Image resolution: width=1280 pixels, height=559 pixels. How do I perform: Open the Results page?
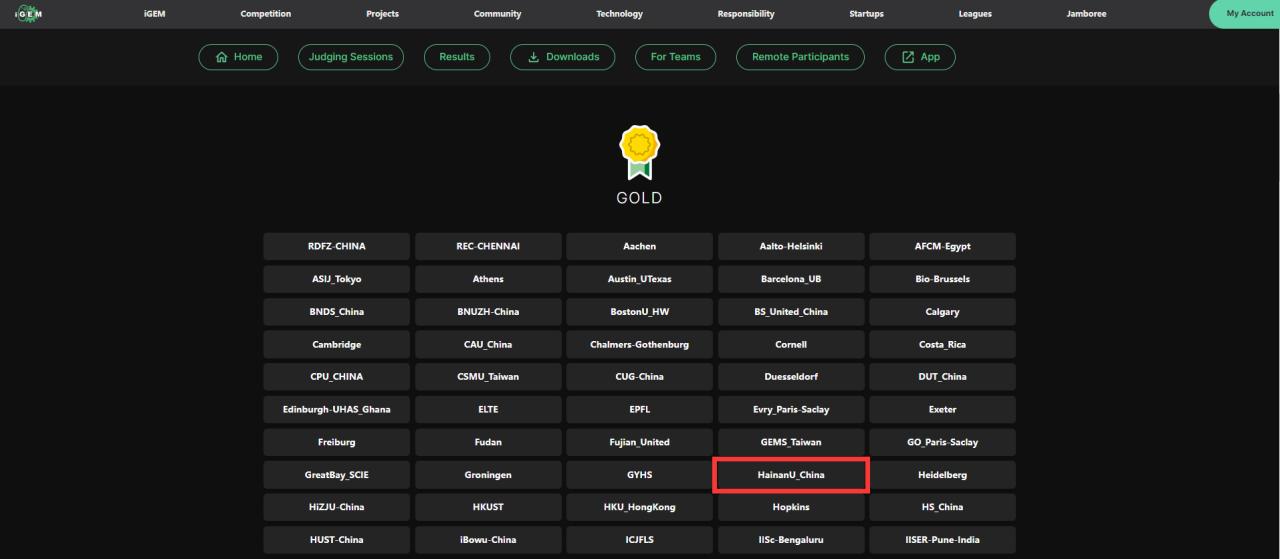[457, 57]
